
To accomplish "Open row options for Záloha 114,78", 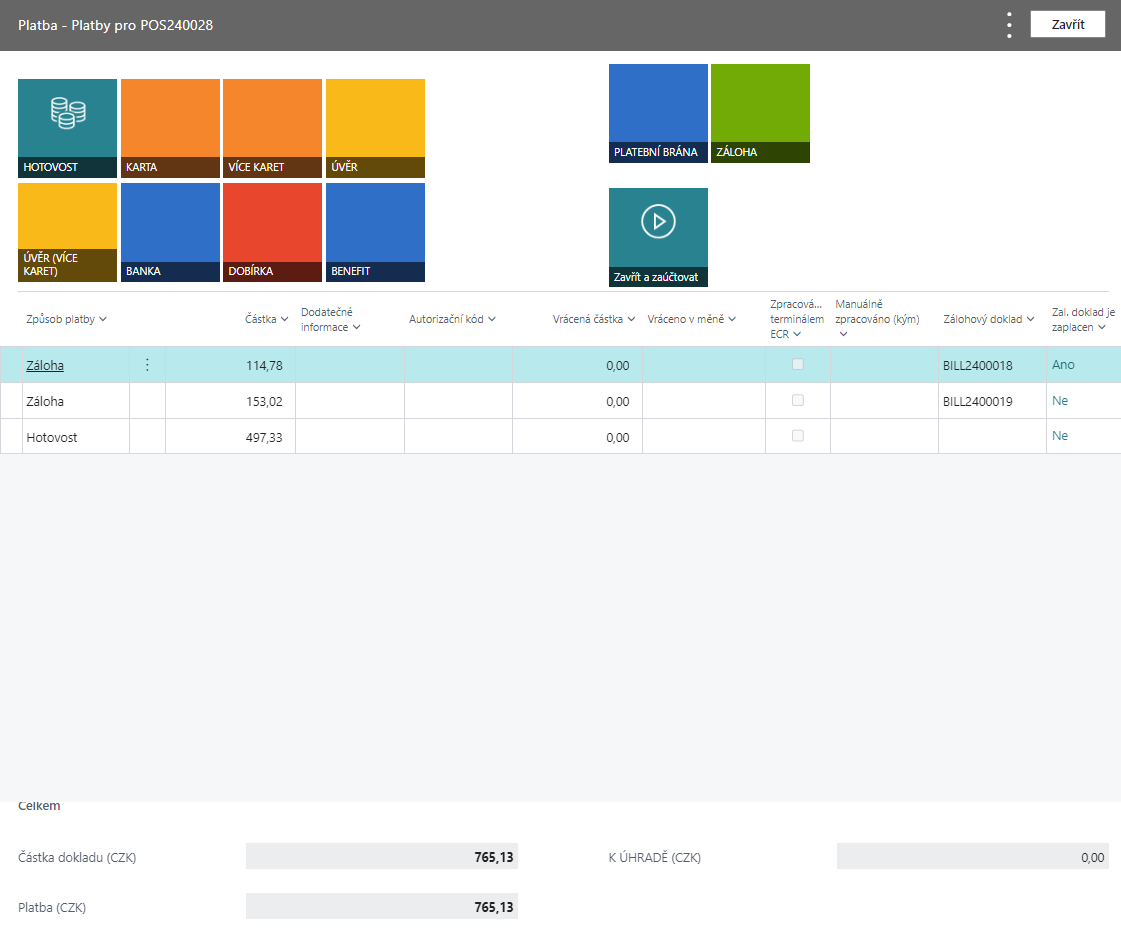I will 147,365.
